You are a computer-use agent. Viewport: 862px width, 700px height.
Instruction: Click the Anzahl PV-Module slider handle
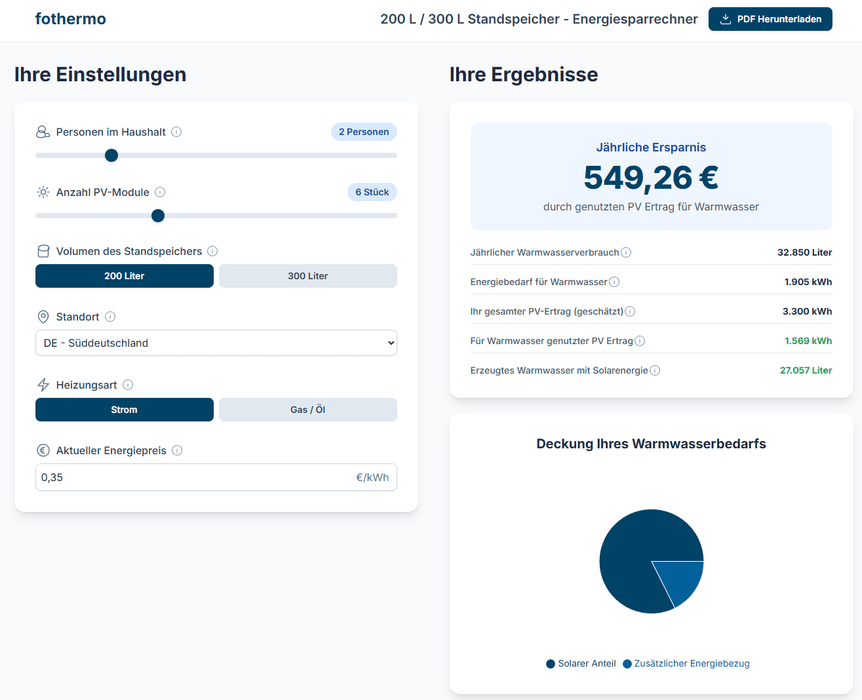(x=158, y=215)
